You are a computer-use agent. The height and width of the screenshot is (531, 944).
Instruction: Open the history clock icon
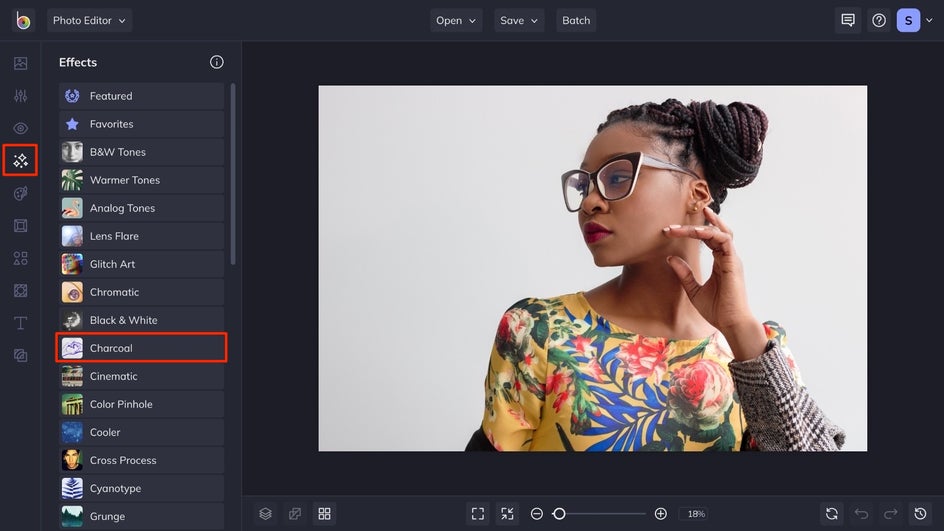click(x=921, y=514)
